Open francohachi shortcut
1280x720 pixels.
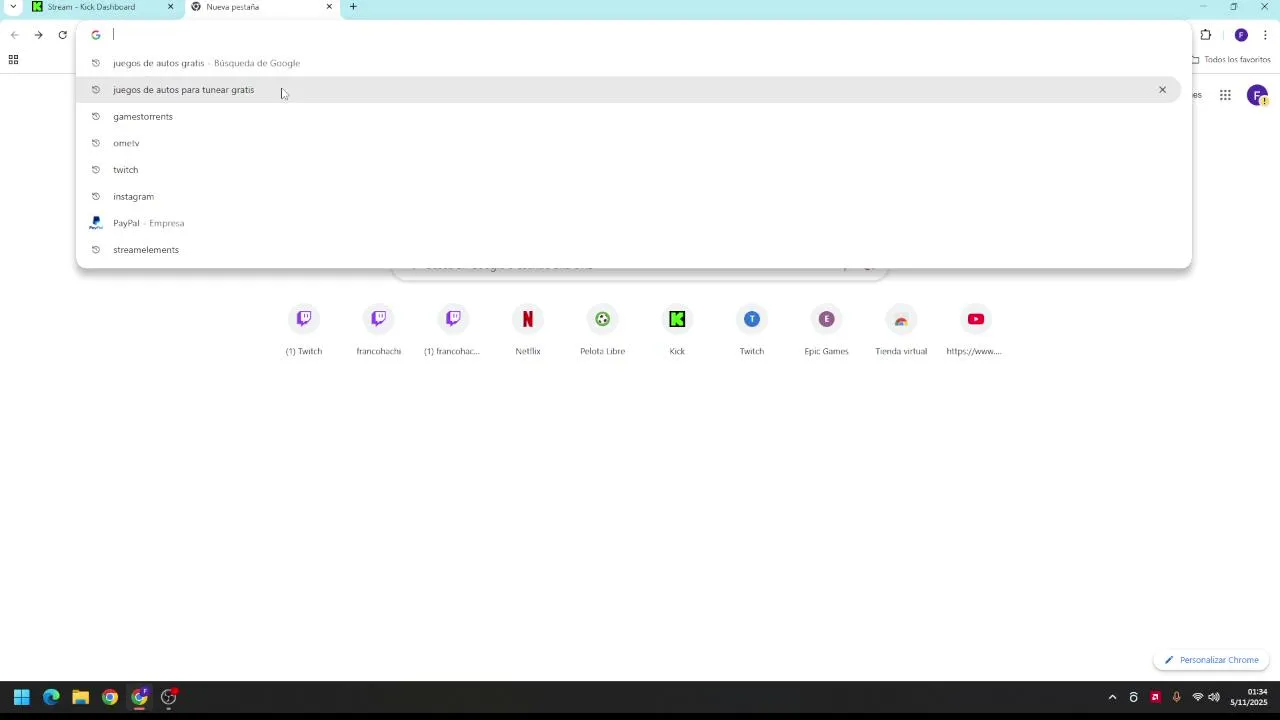(x=378, y=331)
